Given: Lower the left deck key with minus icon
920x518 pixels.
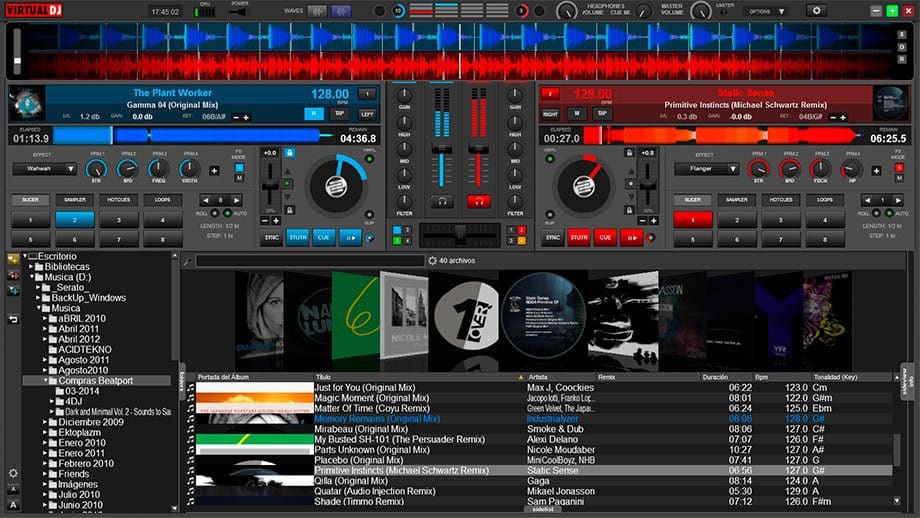Looking at the screenshot, I should point(236,117).
